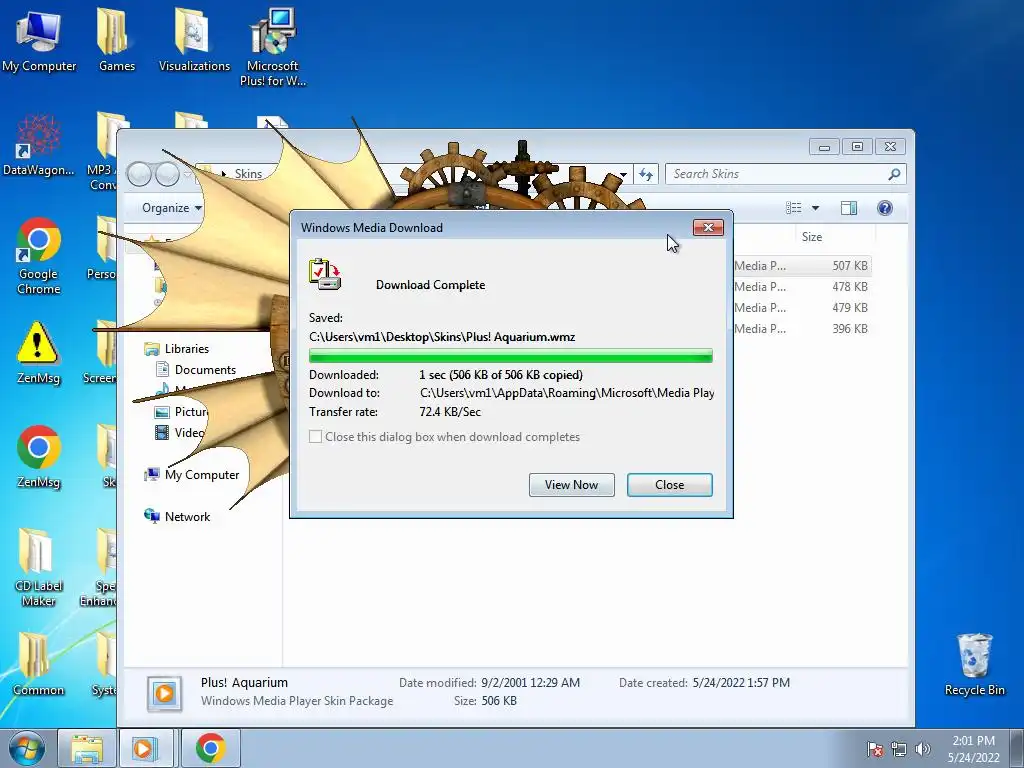1024x768 pixels.
Task: Select the file row sized 478 KB
Action: pos(801,287)
